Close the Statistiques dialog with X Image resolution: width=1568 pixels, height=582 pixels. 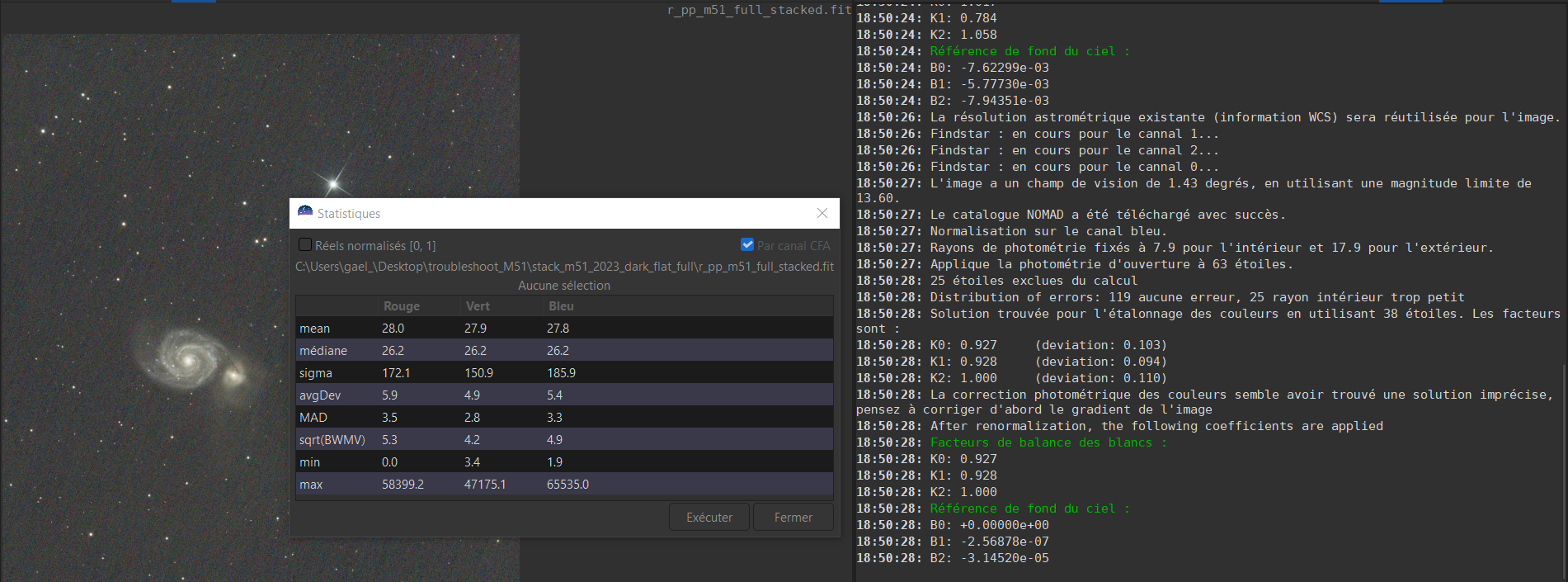(x=822, y=213)
